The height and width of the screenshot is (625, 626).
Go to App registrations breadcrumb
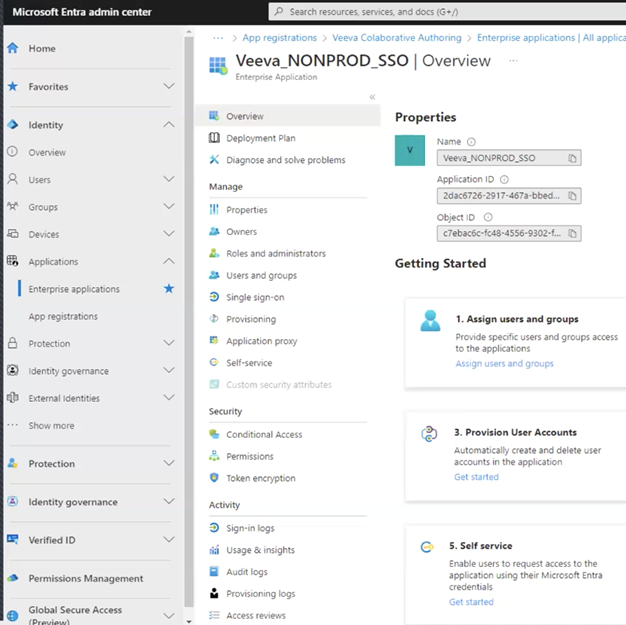(x=279, y=38)
